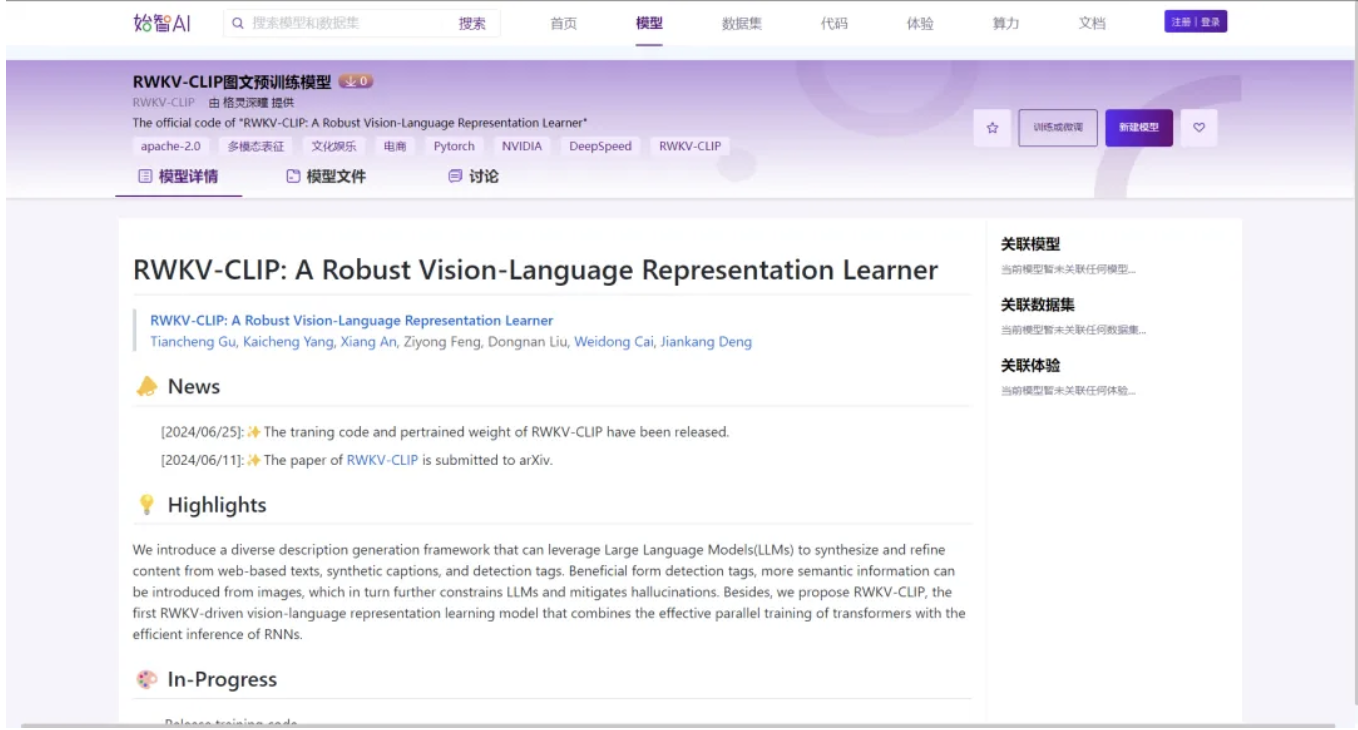Click the star favorite icon button
This screenshot has width=1358, height=730.
coord(992,128)
